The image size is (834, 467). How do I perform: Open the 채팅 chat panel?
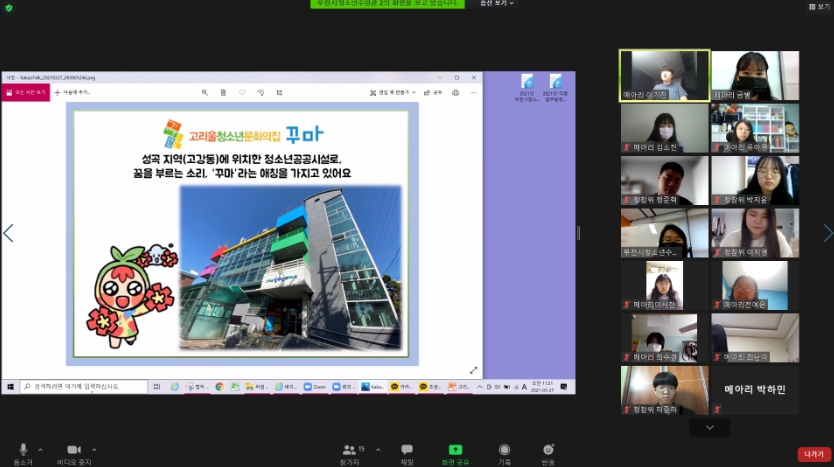(407, 454)
